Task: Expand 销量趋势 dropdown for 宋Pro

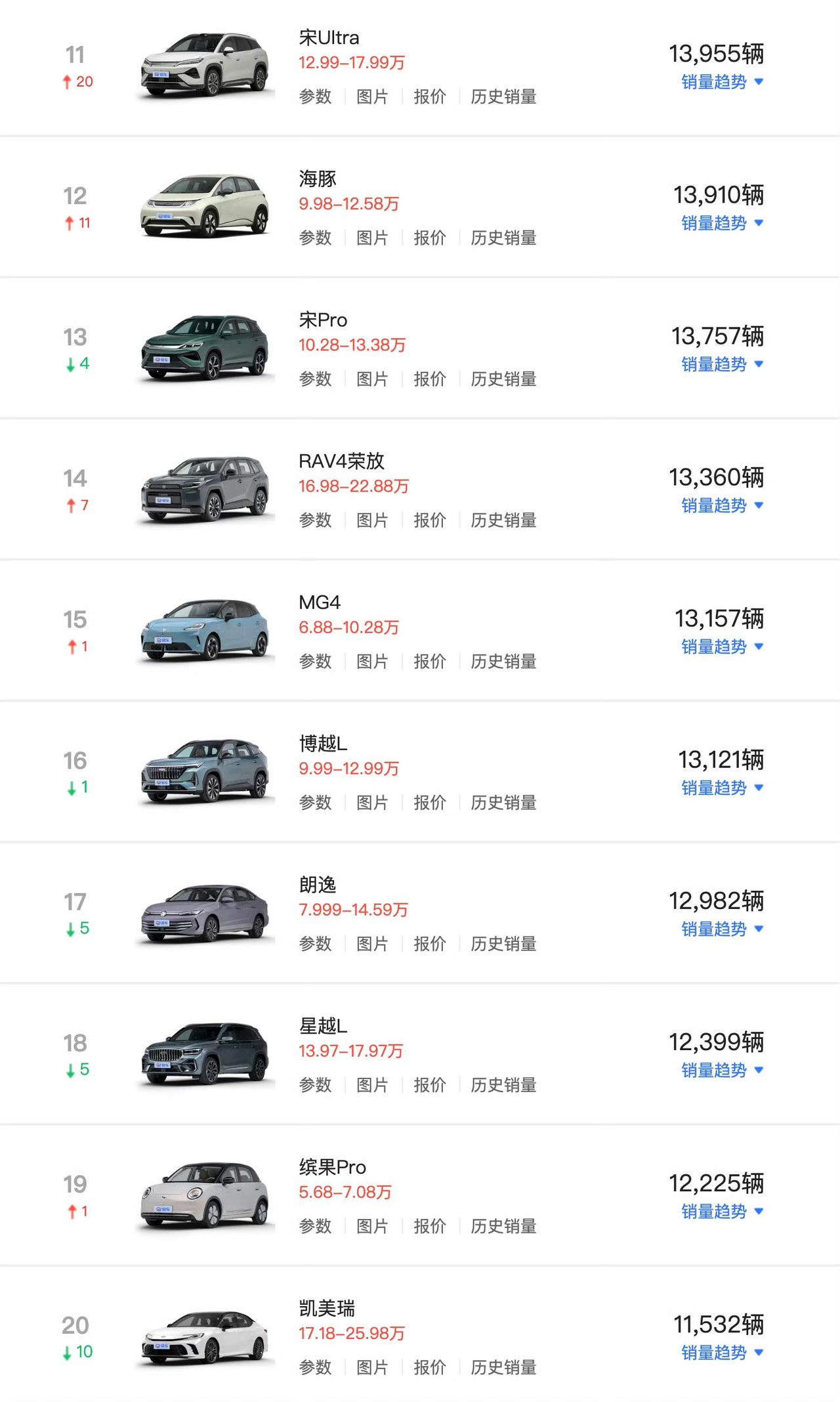Action: coord(722,364)
